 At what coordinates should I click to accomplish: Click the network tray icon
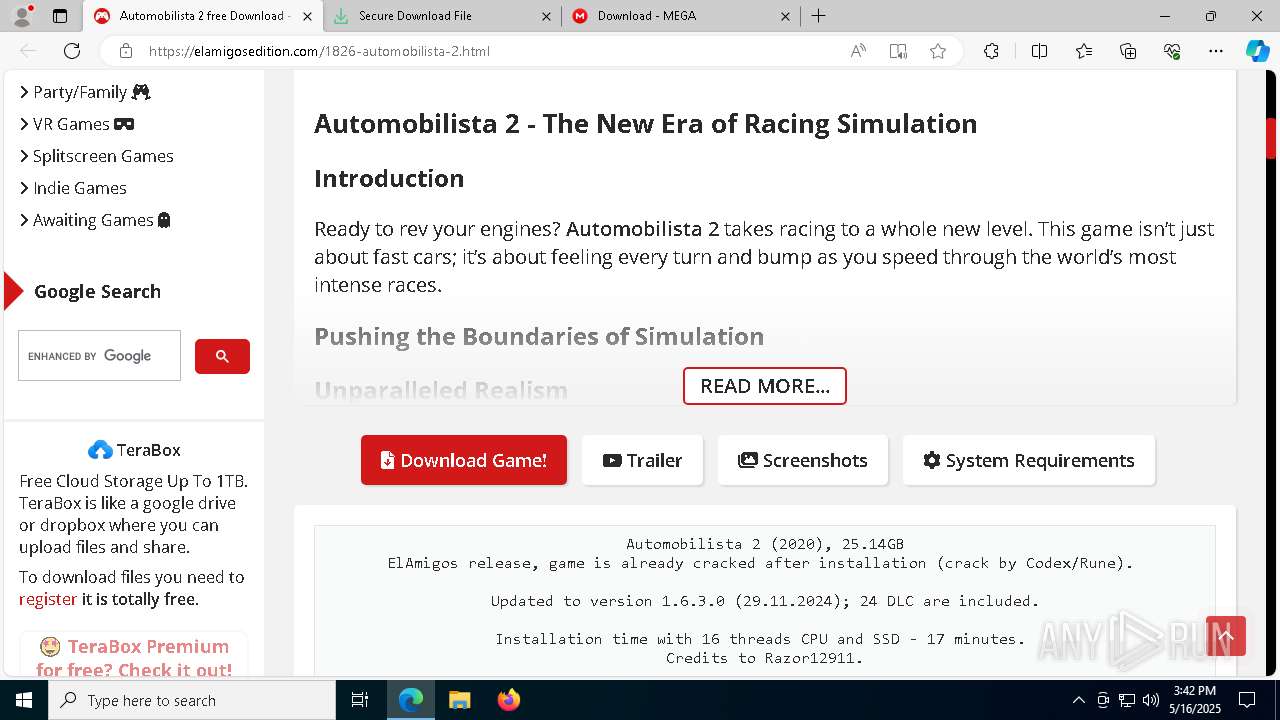pyautogui.click(x=1127, y=700)
